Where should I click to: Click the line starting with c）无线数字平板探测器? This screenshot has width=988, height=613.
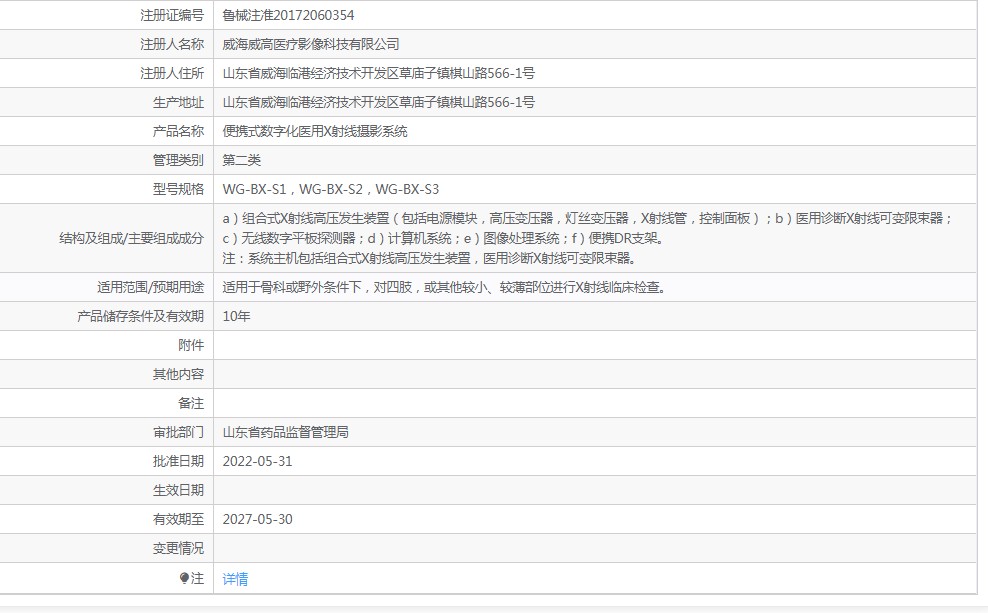click(x=443, y=238)
